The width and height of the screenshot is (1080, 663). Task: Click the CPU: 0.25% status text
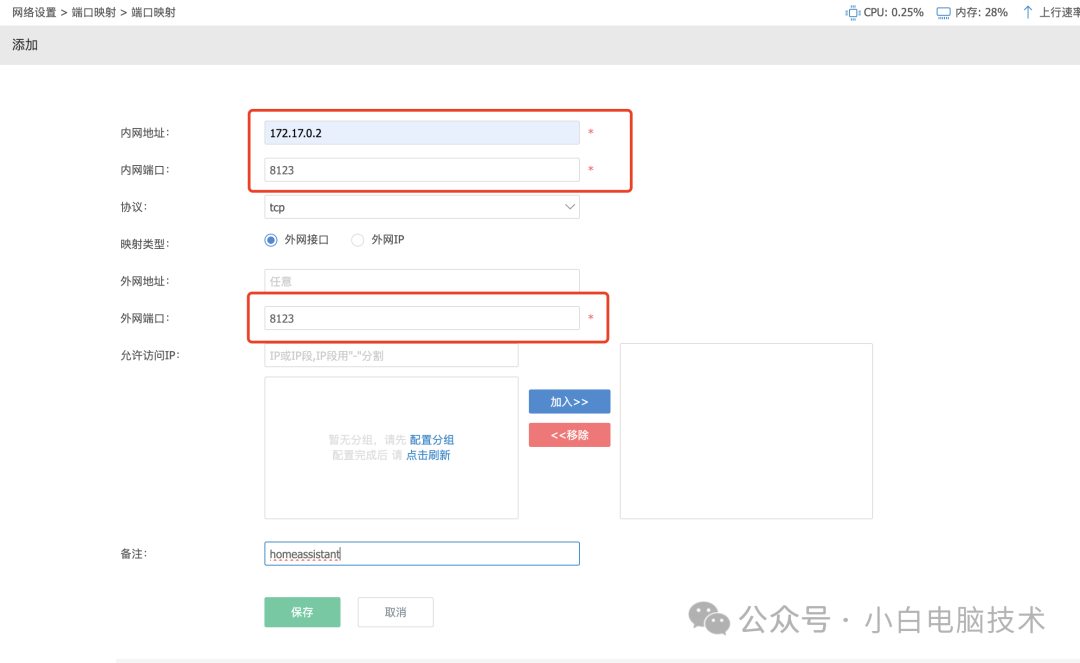point(893,12)
